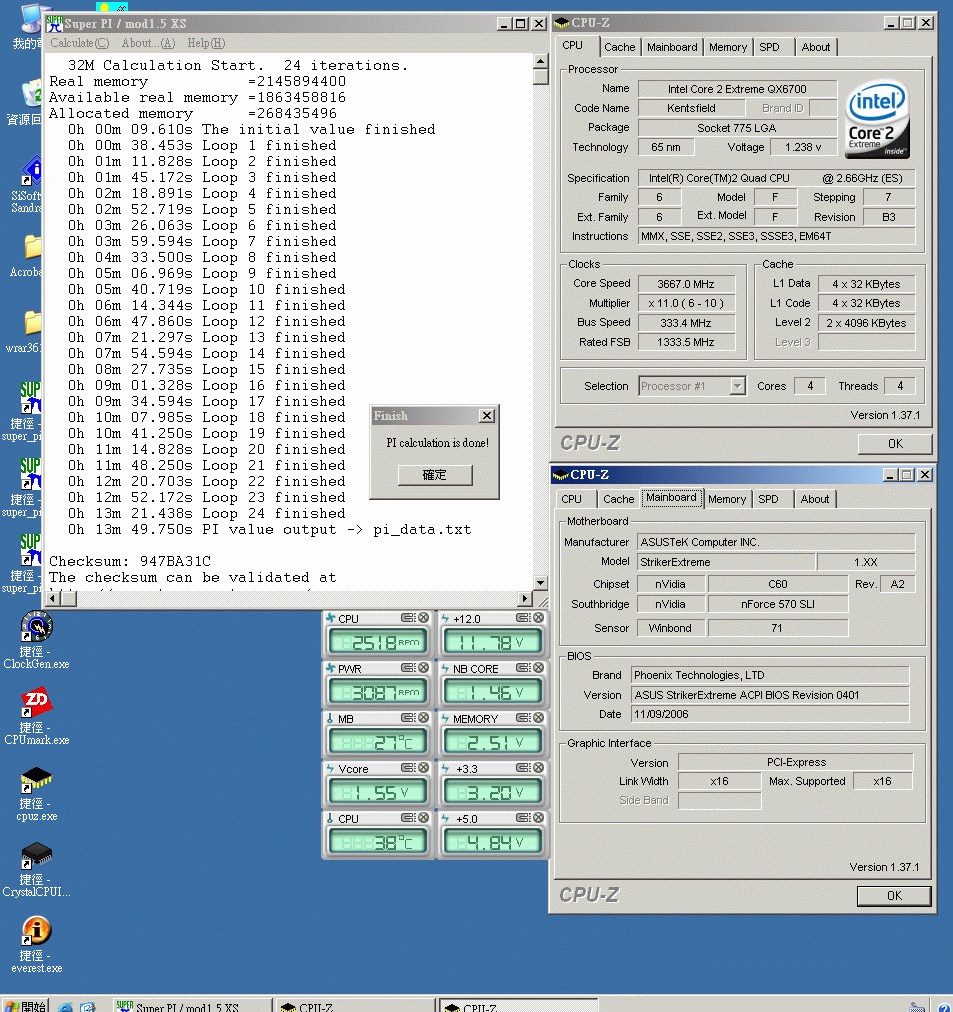Switch to Memory tab in lower CPU-Z

click(x=727, y=499)
